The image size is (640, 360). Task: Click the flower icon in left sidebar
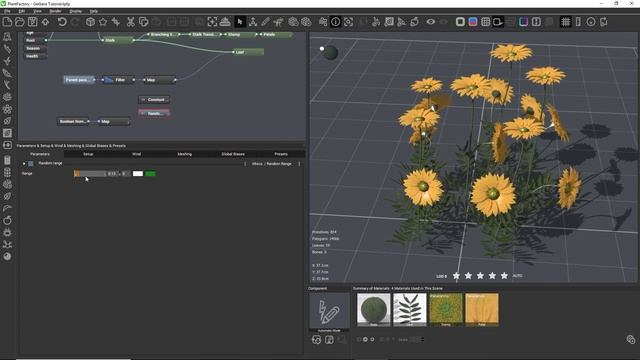tap(7, 109)
